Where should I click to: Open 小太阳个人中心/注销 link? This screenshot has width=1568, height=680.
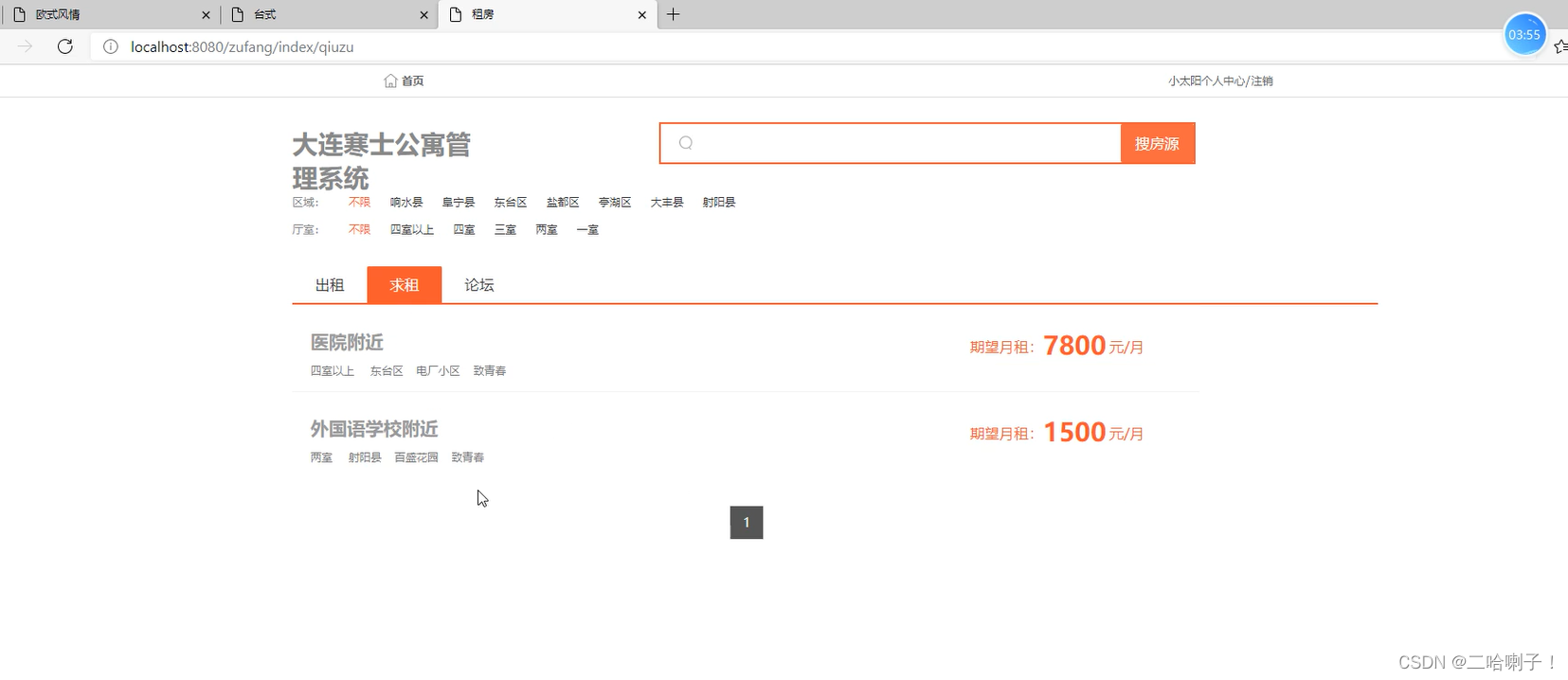[1220, 81]
